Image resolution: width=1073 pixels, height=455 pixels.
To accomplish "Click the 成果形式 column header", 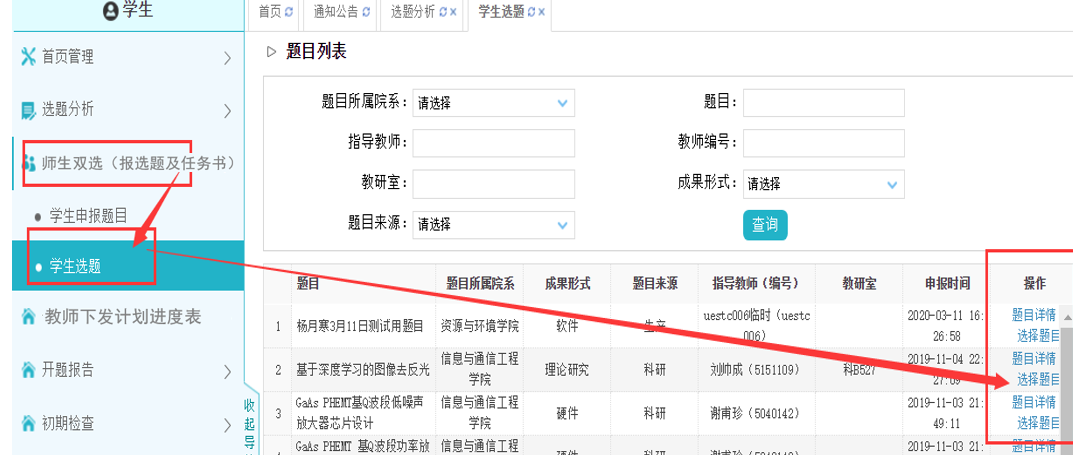I will point(567,284).
